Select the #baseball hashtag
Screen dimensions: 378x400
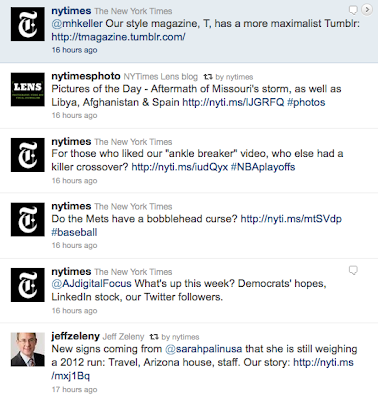point(74,232)
